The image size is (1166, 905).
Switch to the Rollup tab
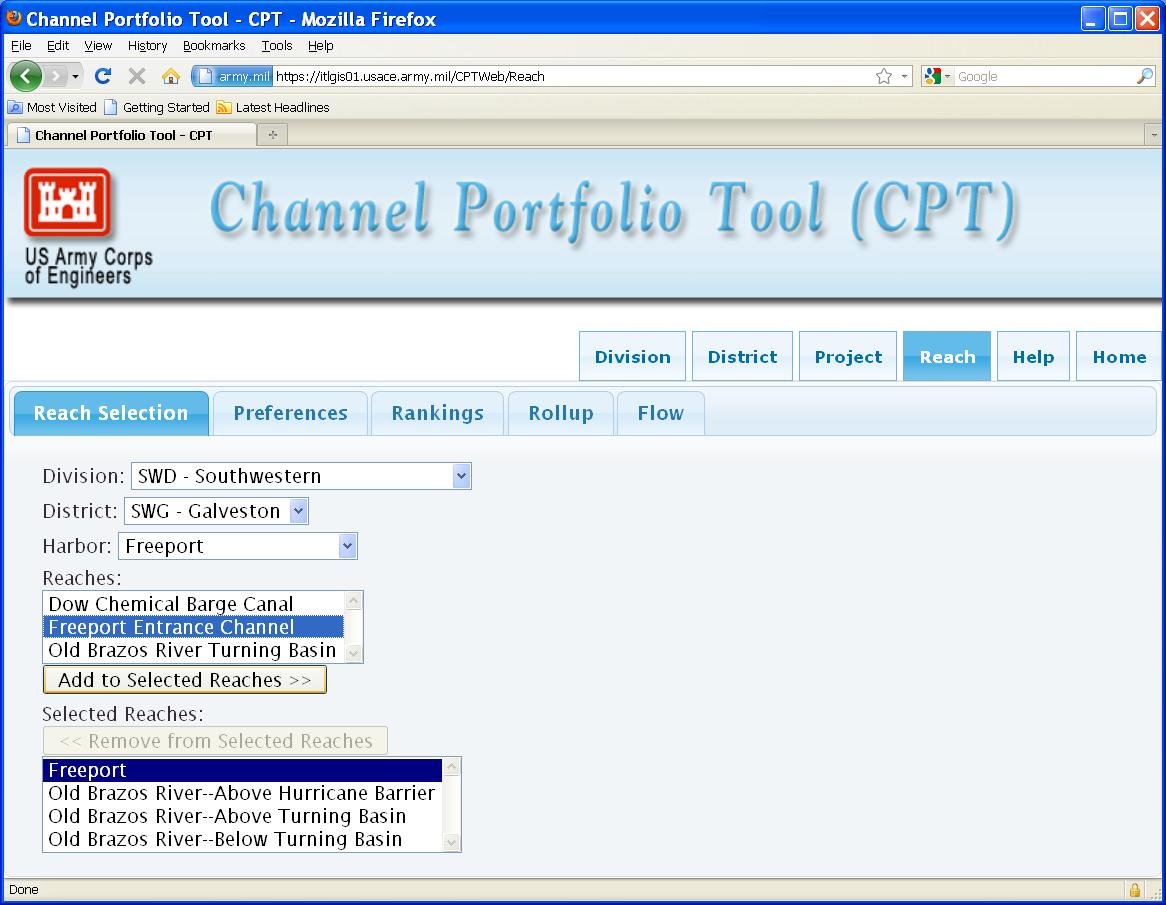(561, 413)
